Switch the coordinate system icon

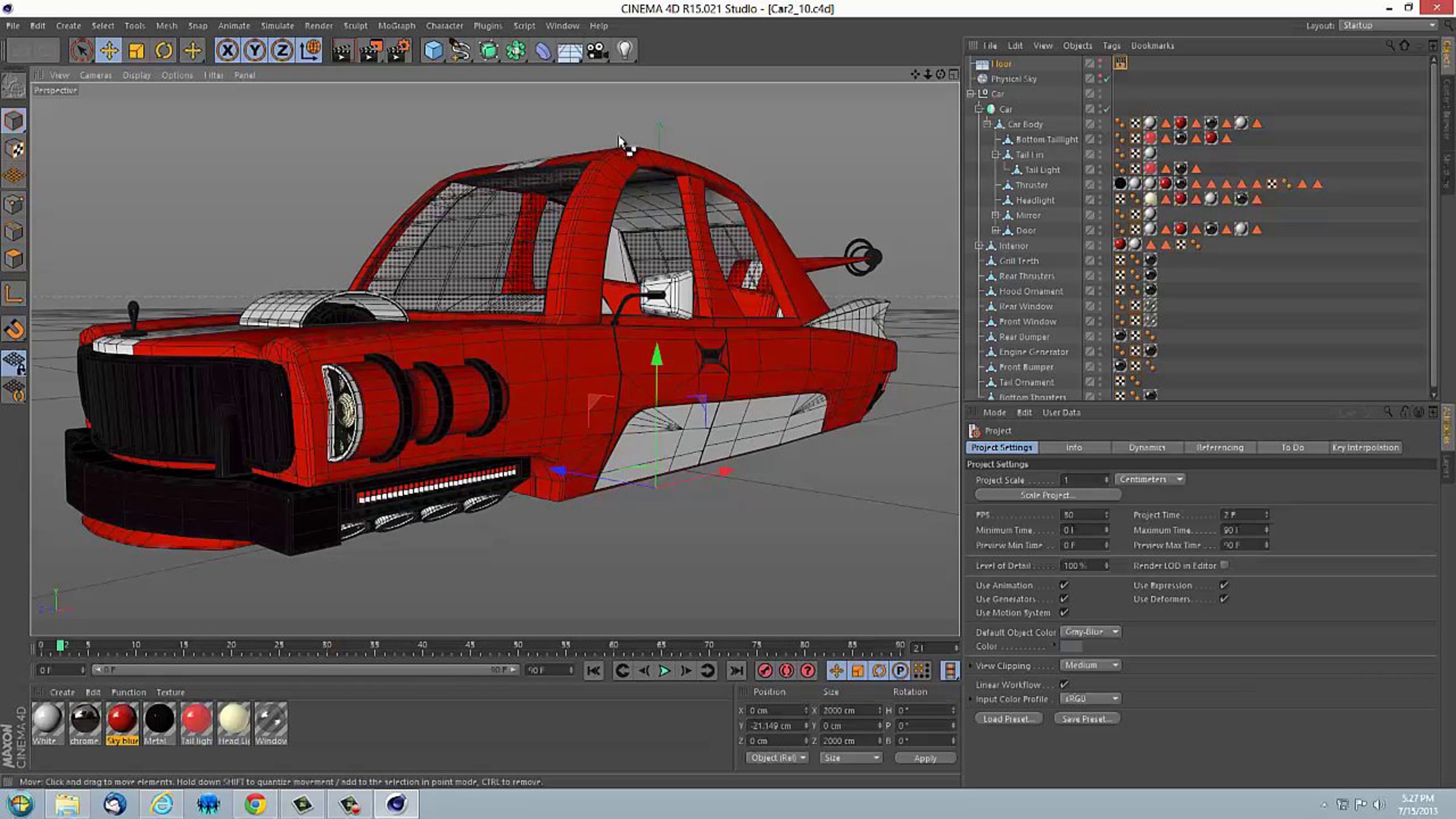[x=310, y=50]
